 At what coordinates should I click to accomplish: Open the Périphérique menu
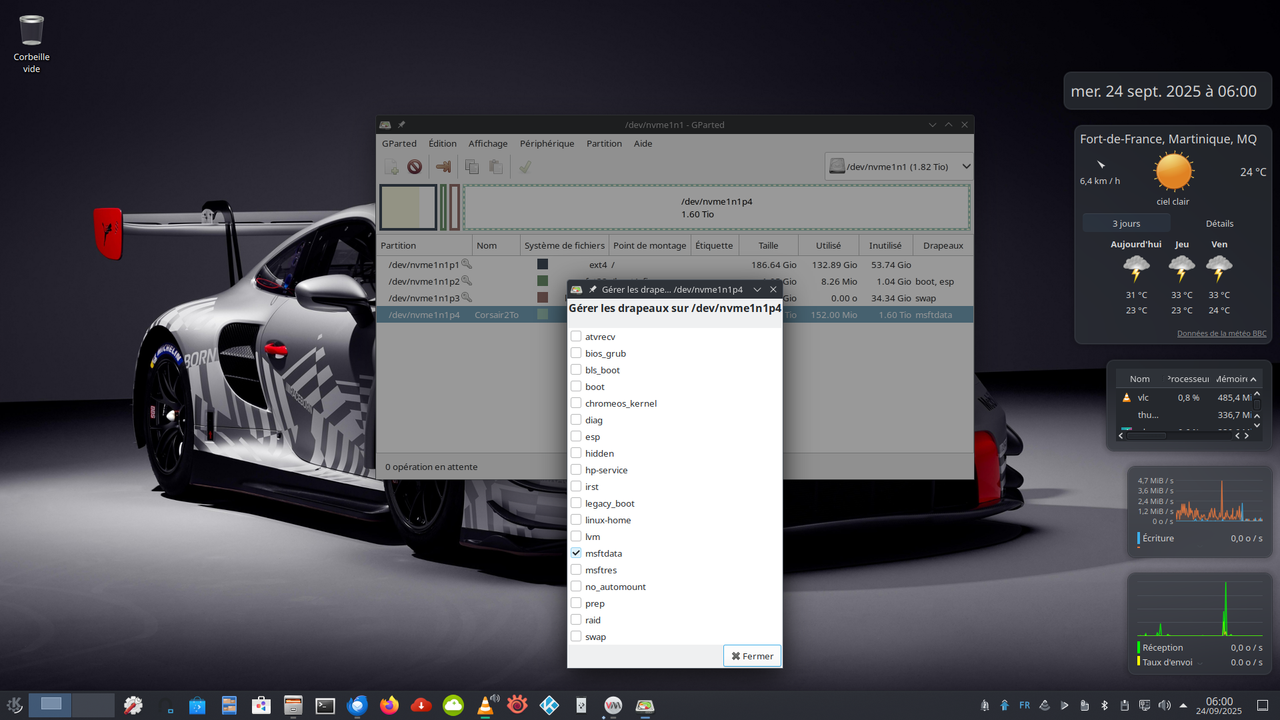pos(547,143)
